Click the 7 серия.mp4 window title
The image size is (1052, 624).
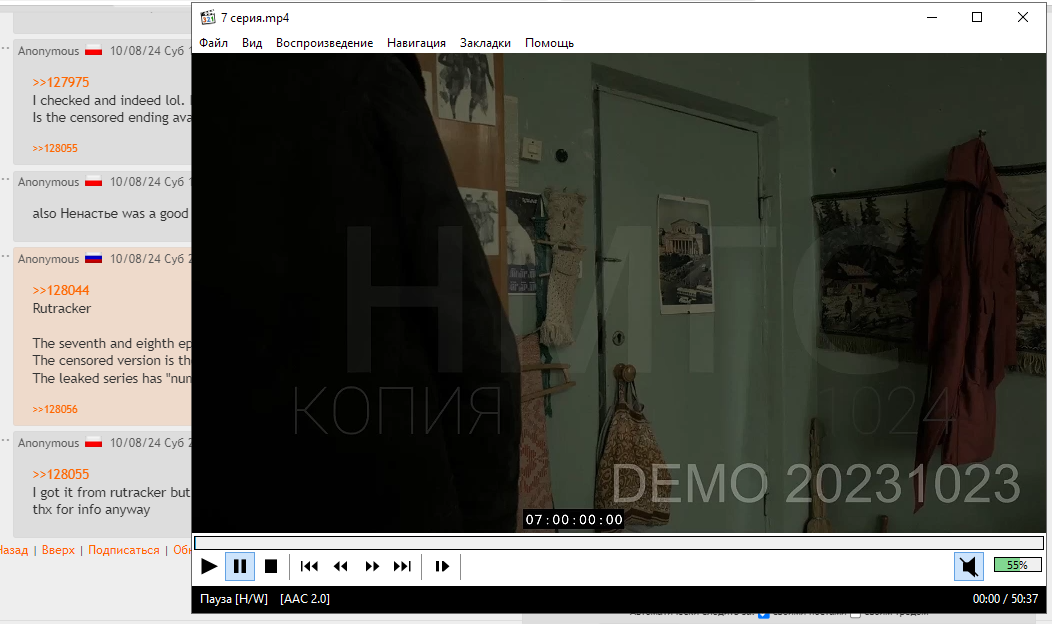(x=255, y=18)
